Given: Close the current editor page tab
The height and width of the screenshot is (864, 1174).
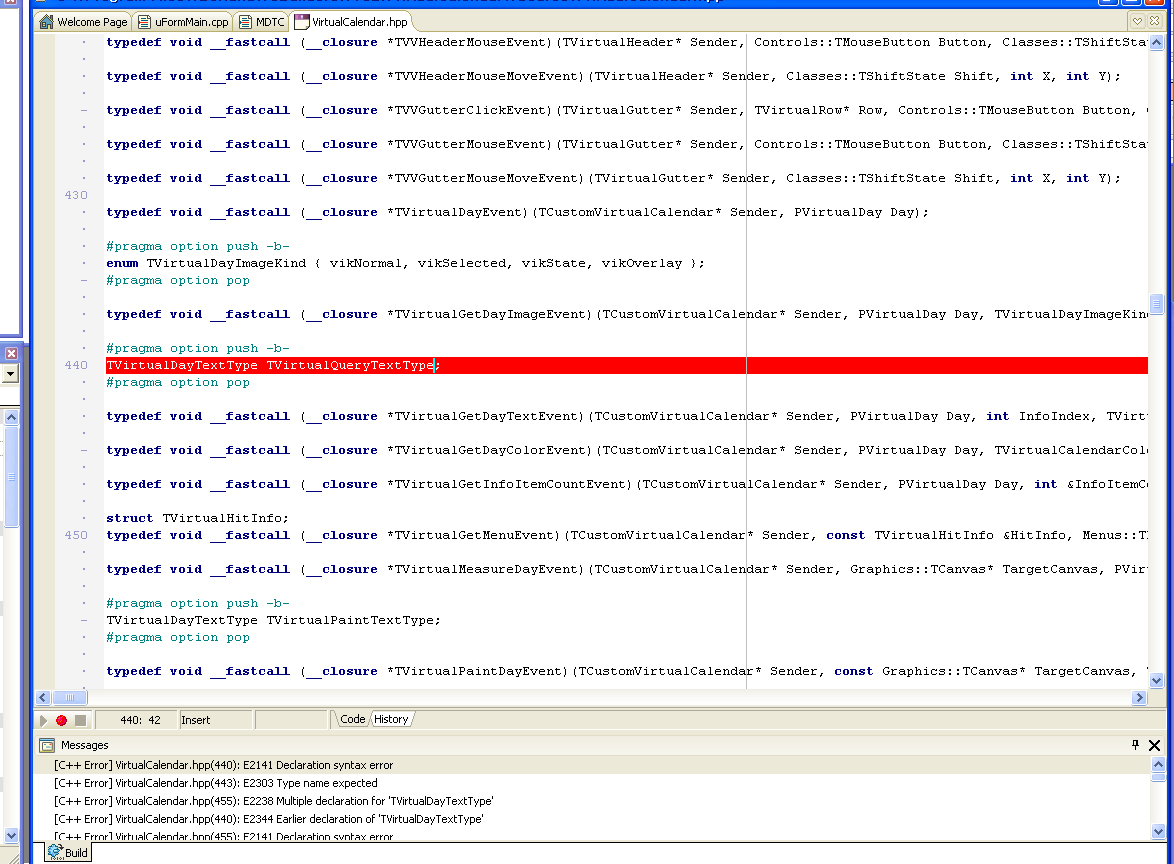Looking at the screenshot, I should click(1154, 21).
